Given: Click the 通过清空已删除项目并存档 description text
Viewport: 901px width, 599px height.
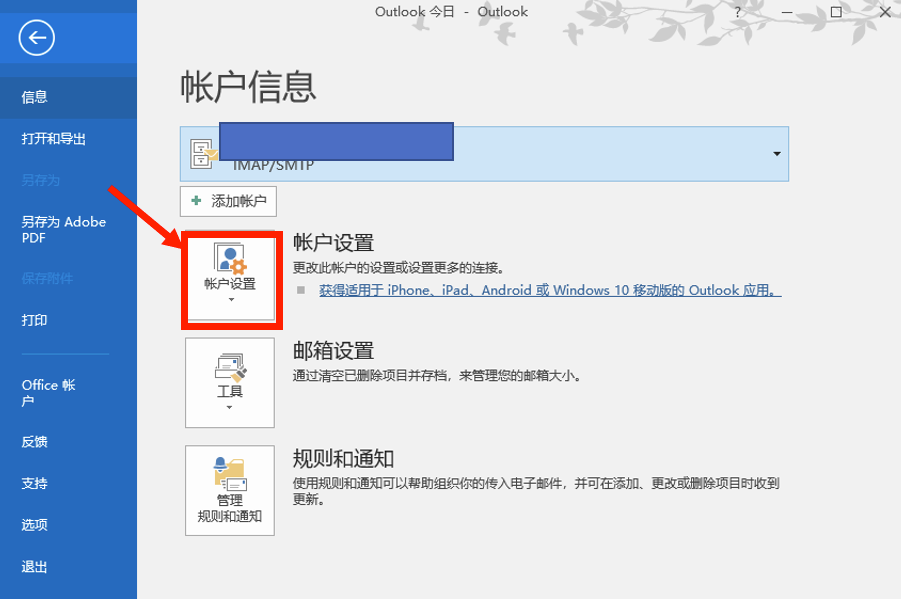Looking at the screenshot, I should [x=438, y=376].
